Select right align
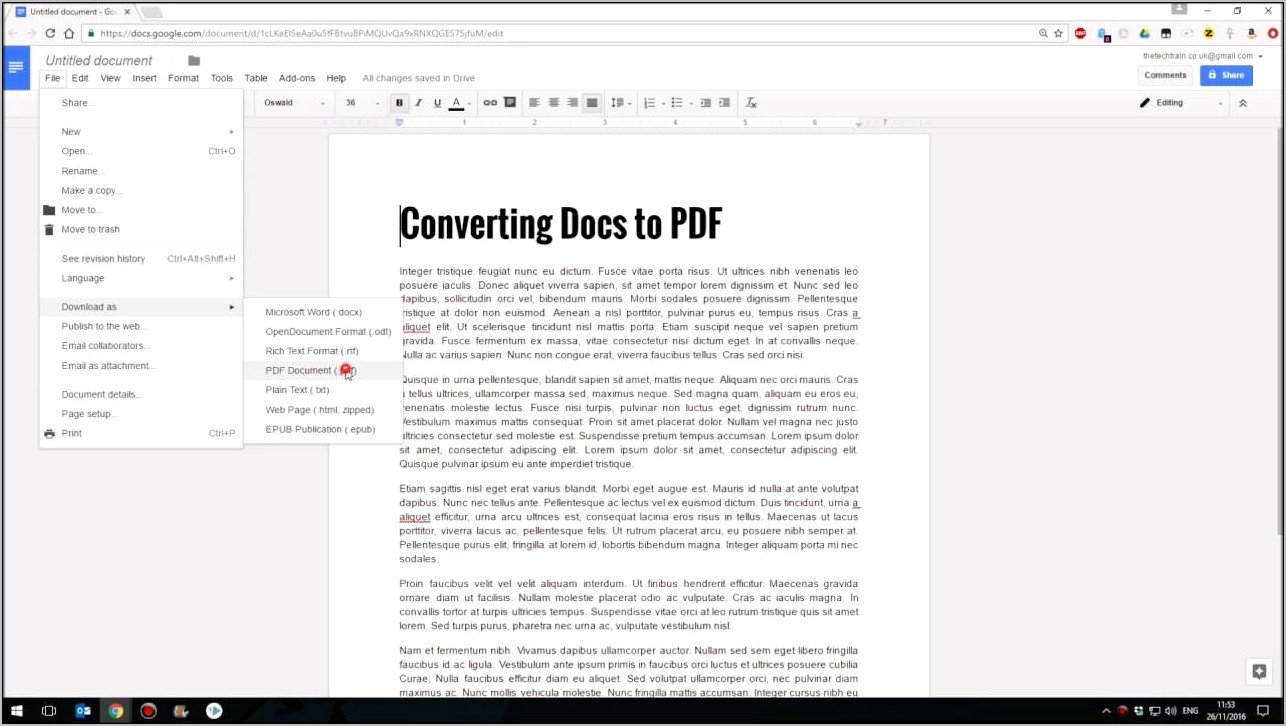Screen dimensions: 1286x726 pos(572,103)
